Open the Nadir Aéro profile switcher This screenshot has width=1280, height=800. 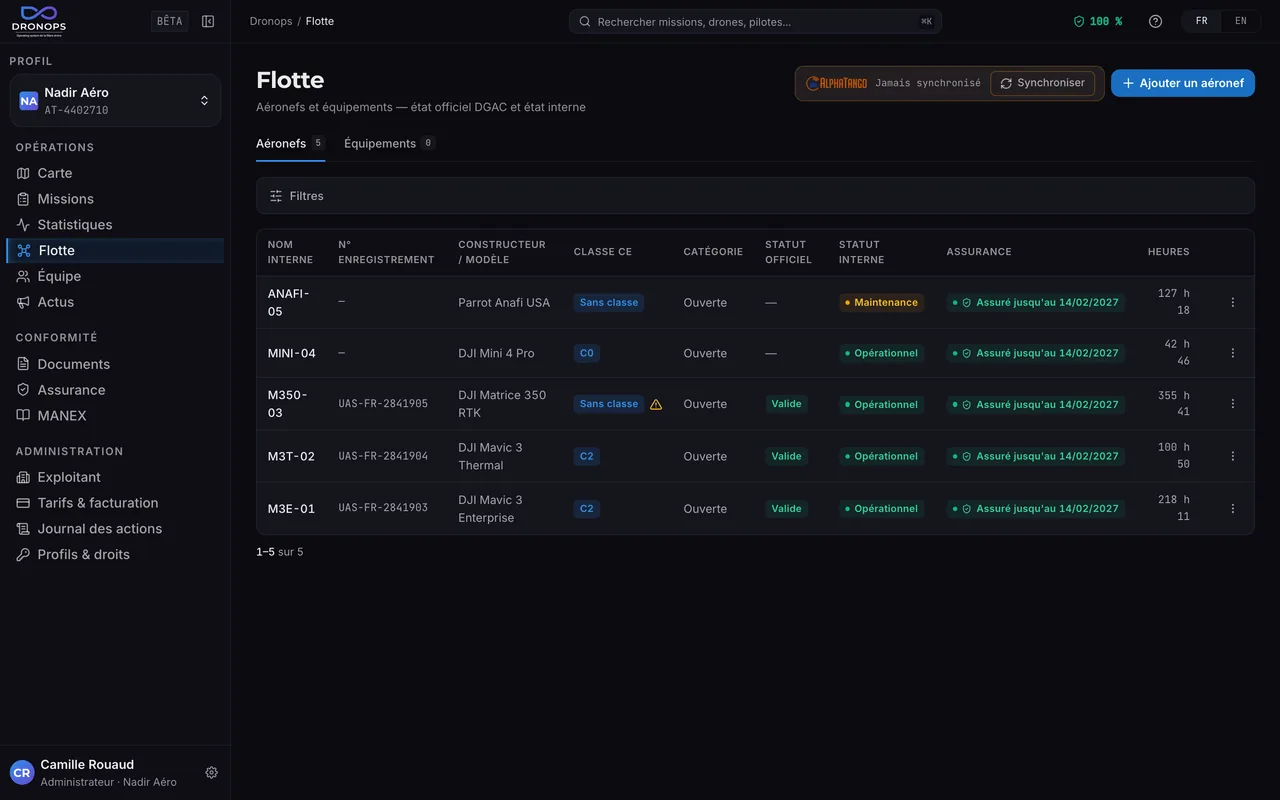115,101
